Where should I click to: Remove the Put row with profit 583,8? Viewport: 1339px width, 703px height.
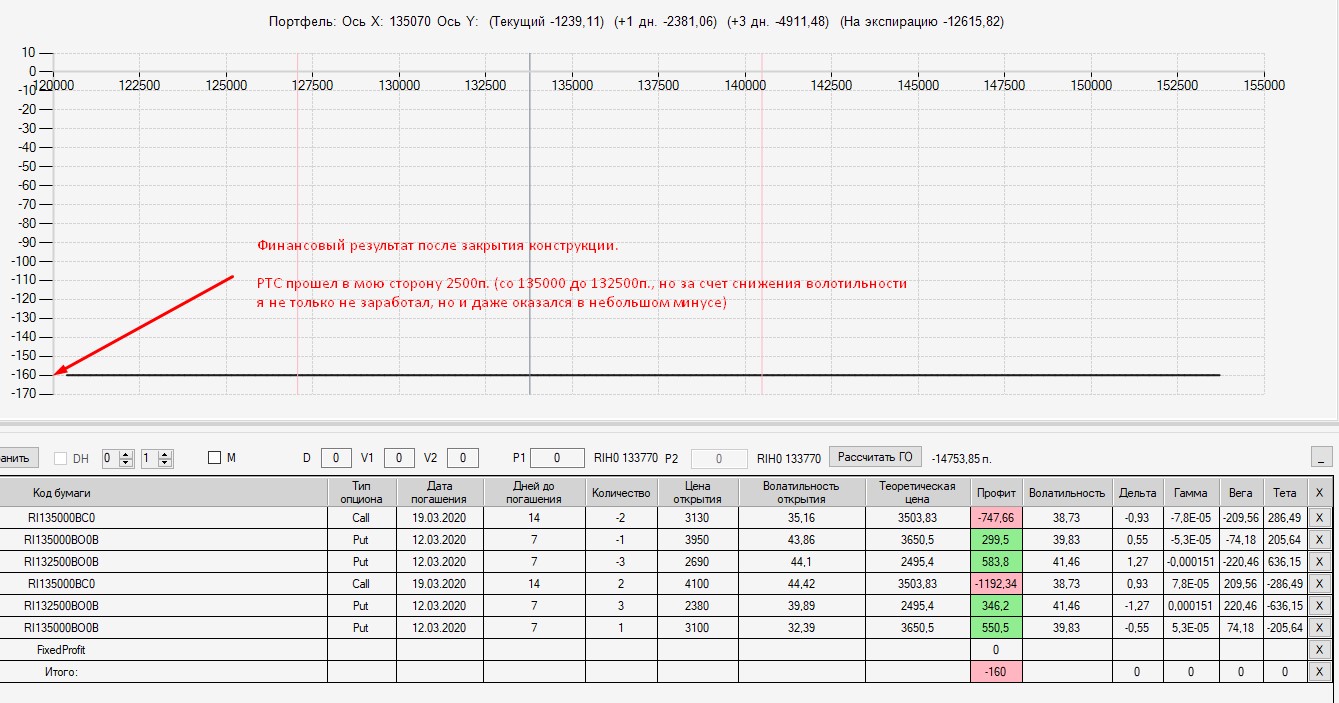click(1319, 561)
